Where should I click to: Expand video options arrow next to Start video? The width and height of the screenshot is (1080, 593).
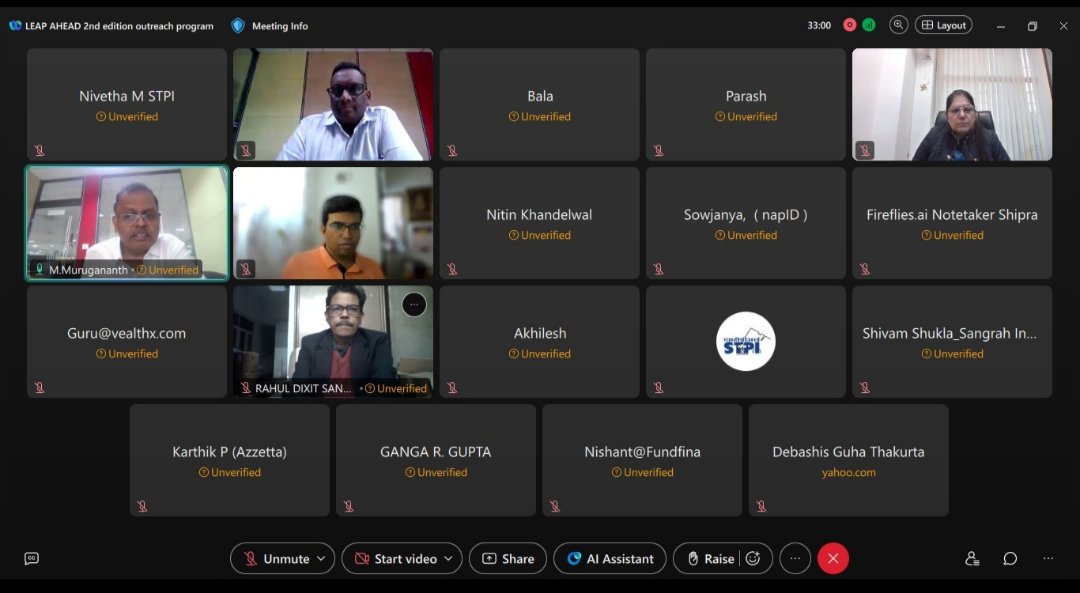[449, 559]
